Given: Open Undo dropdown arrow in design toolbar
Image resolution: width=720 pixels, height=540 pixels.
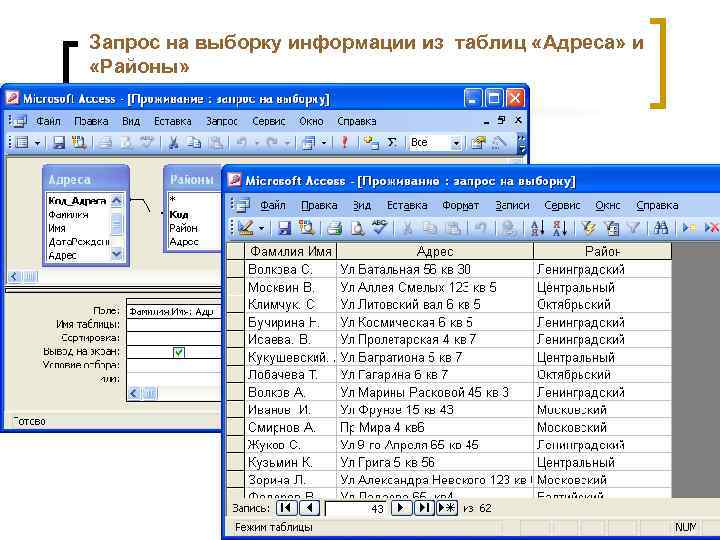Looking at the screenshot, I should click(257, 143).
